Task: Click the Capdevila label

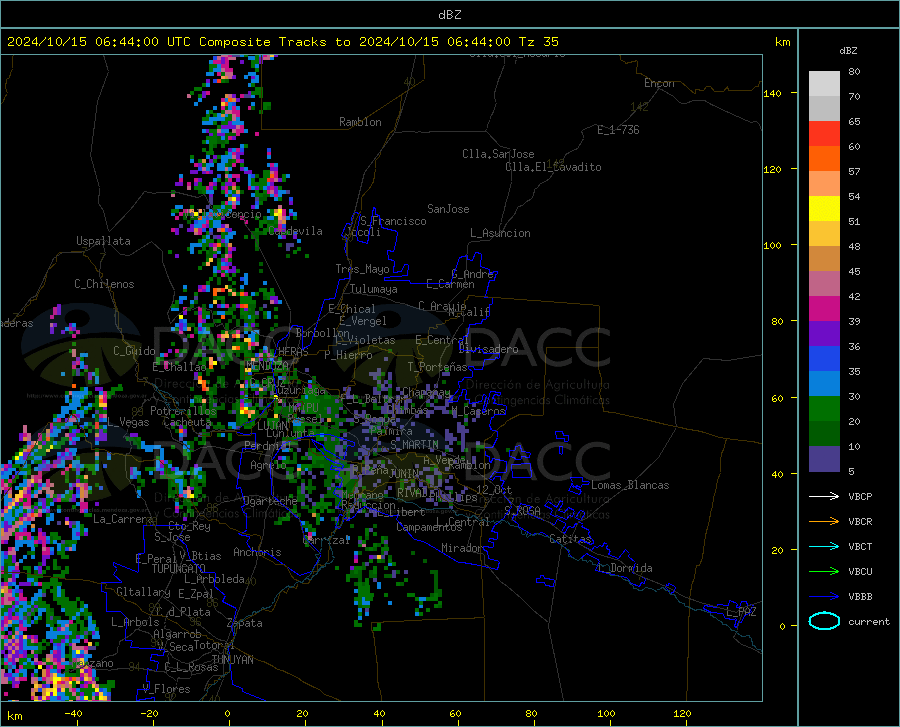Action: tap(296, 231)
